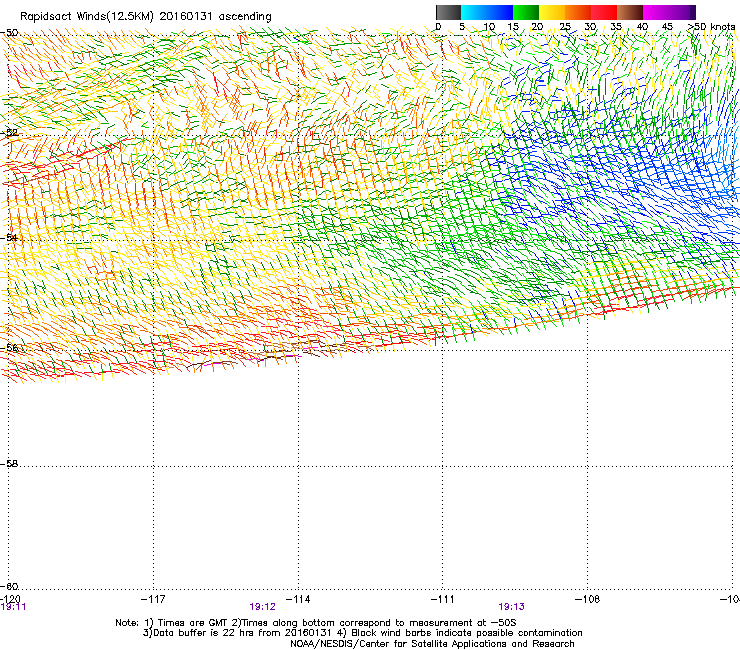Click the -108 longitude axis label

588,599
